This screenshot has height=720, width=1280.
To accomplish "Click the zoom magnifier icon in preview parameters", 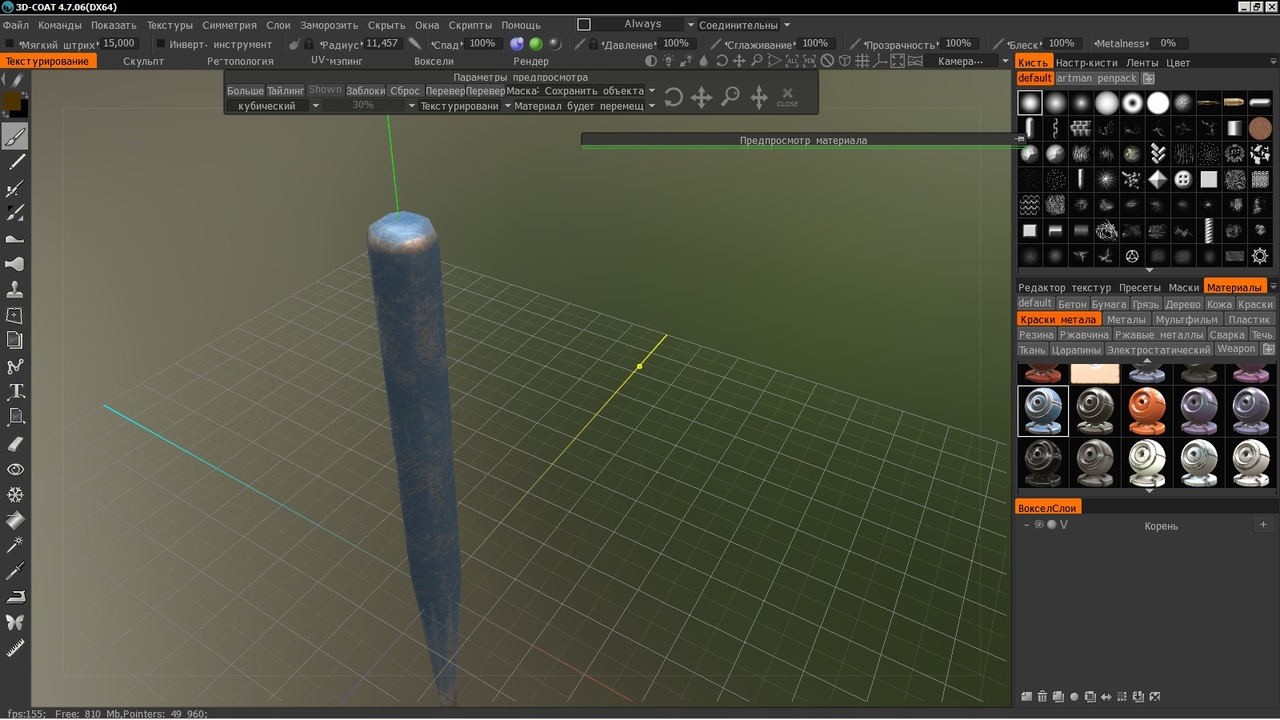I will 731,97.
